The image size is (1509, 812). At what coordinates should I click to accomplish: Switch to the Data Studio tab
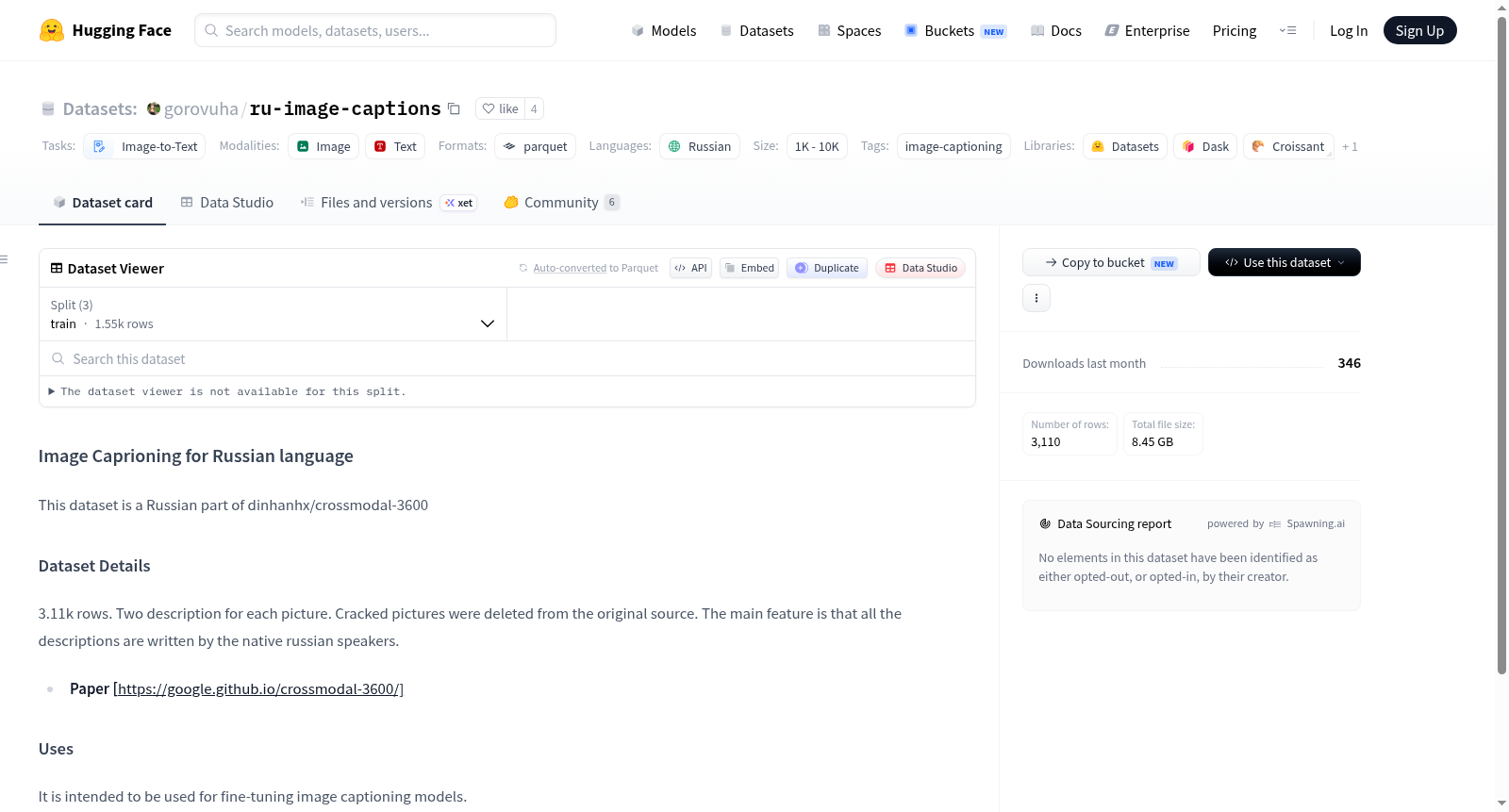[227, 203]
